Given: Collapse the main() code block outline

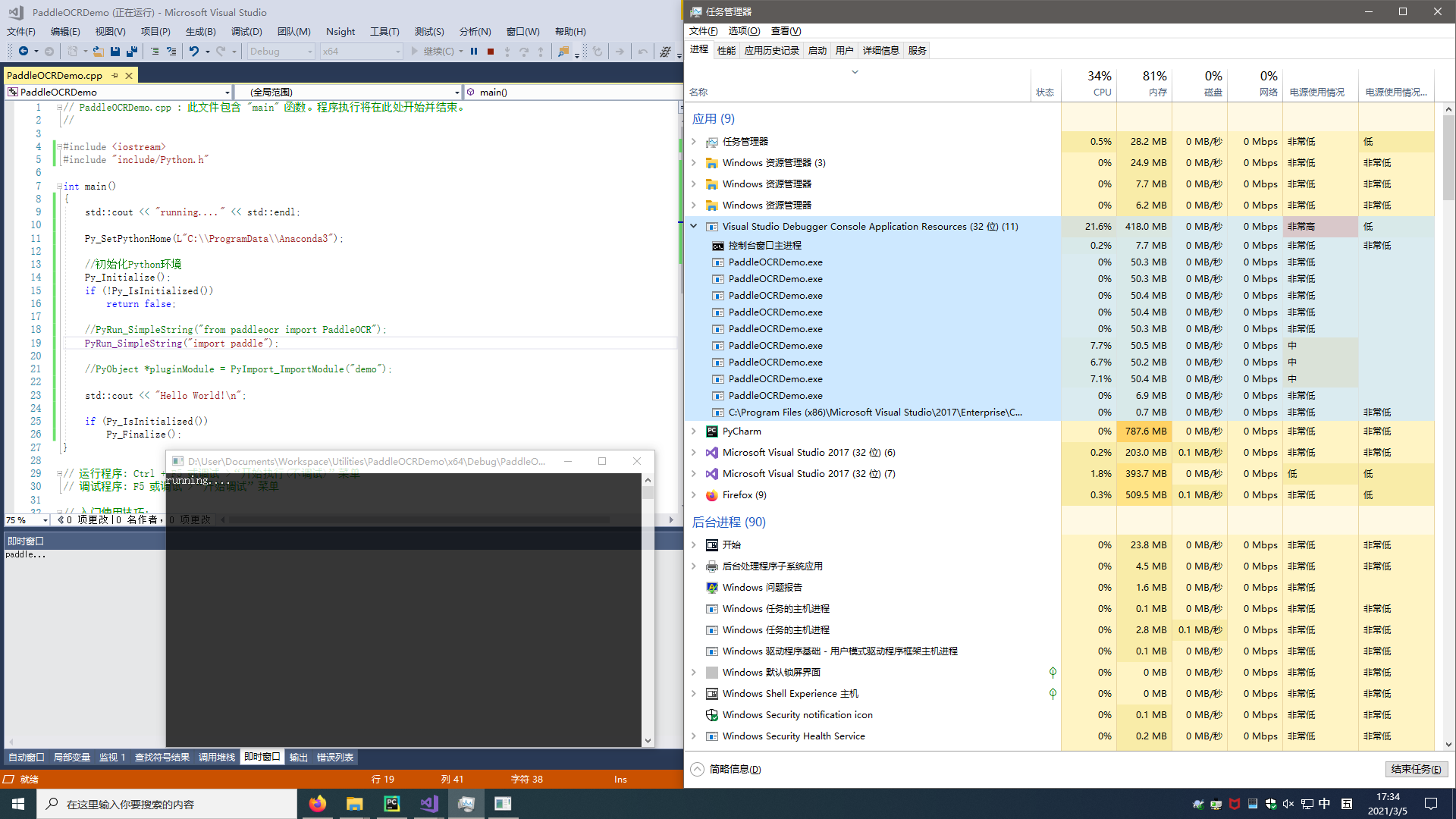Looking at the screenshot, I should tap(59, 187).
